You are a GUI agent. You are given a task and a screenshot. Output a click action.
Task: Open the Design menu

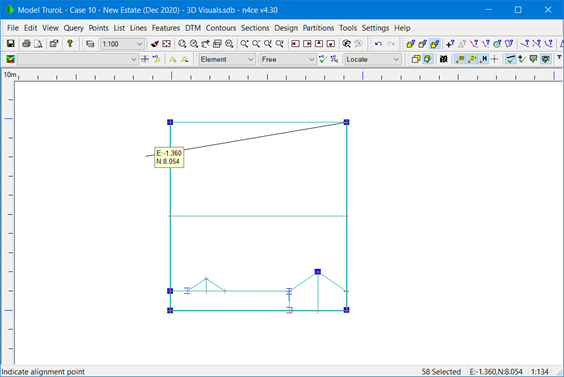(286, 28)
